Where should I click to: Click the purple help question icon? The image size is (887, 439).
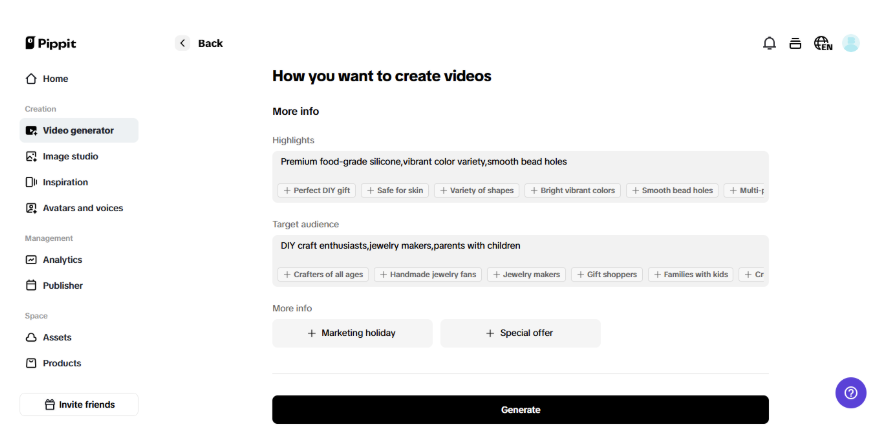click(851, 392)
